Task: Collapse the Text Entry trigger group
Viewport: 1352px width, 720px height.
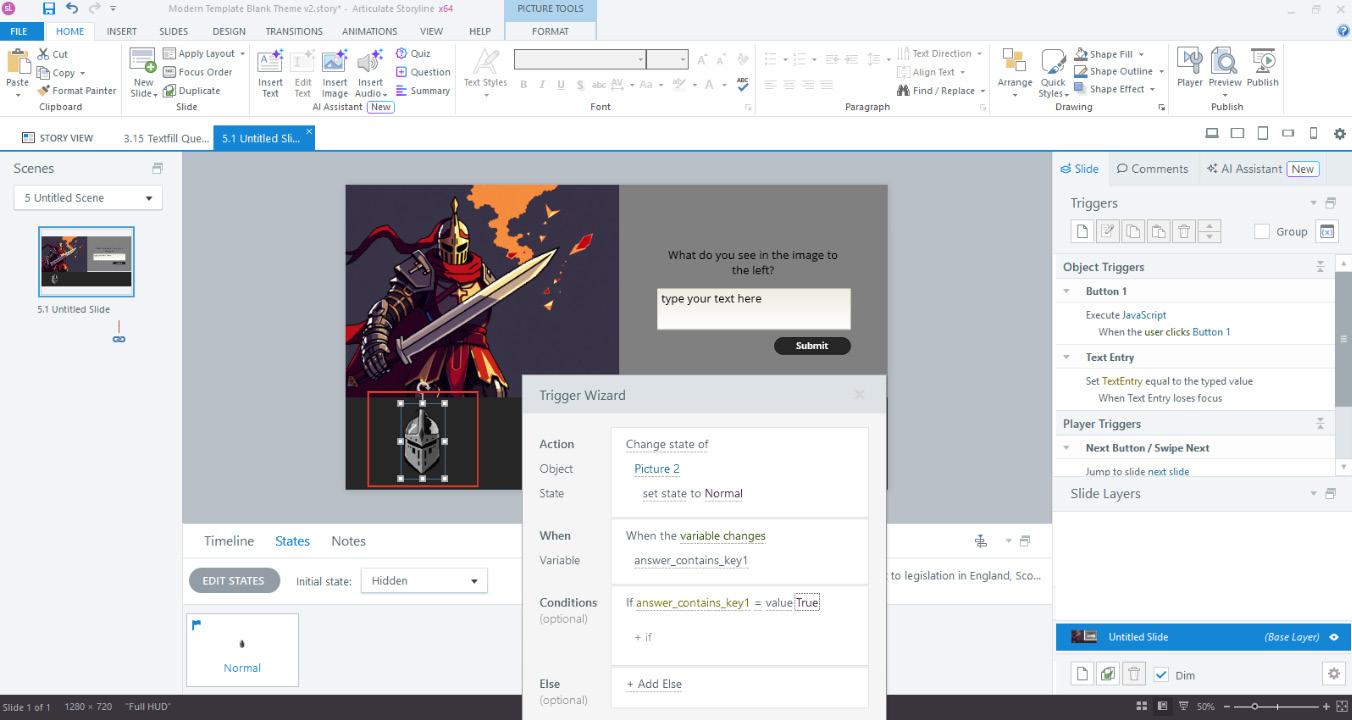Action: click(1067, 357)
